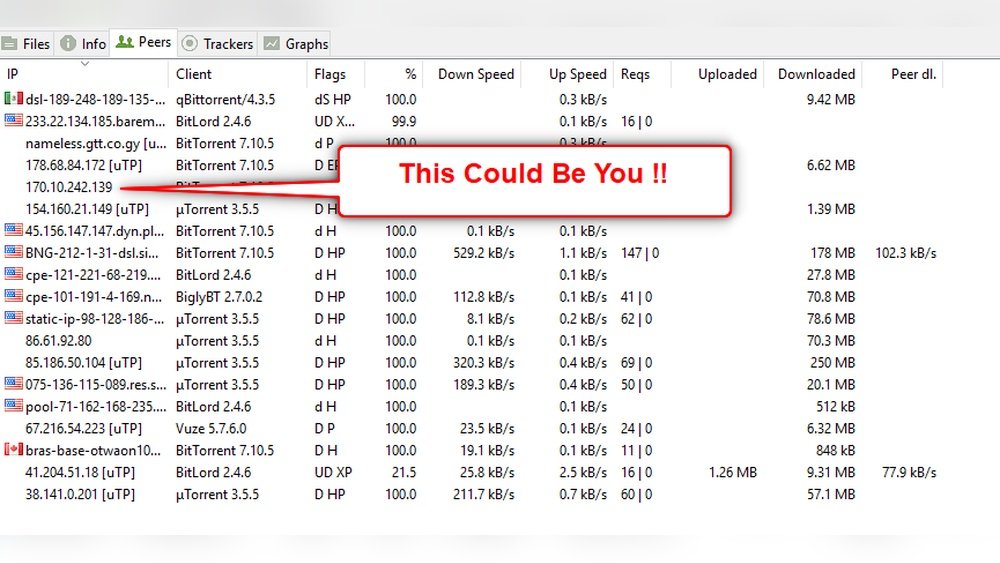The image size is (1000, 563).
Task: Click the Up Speed column header
Action: pos(577,74)
